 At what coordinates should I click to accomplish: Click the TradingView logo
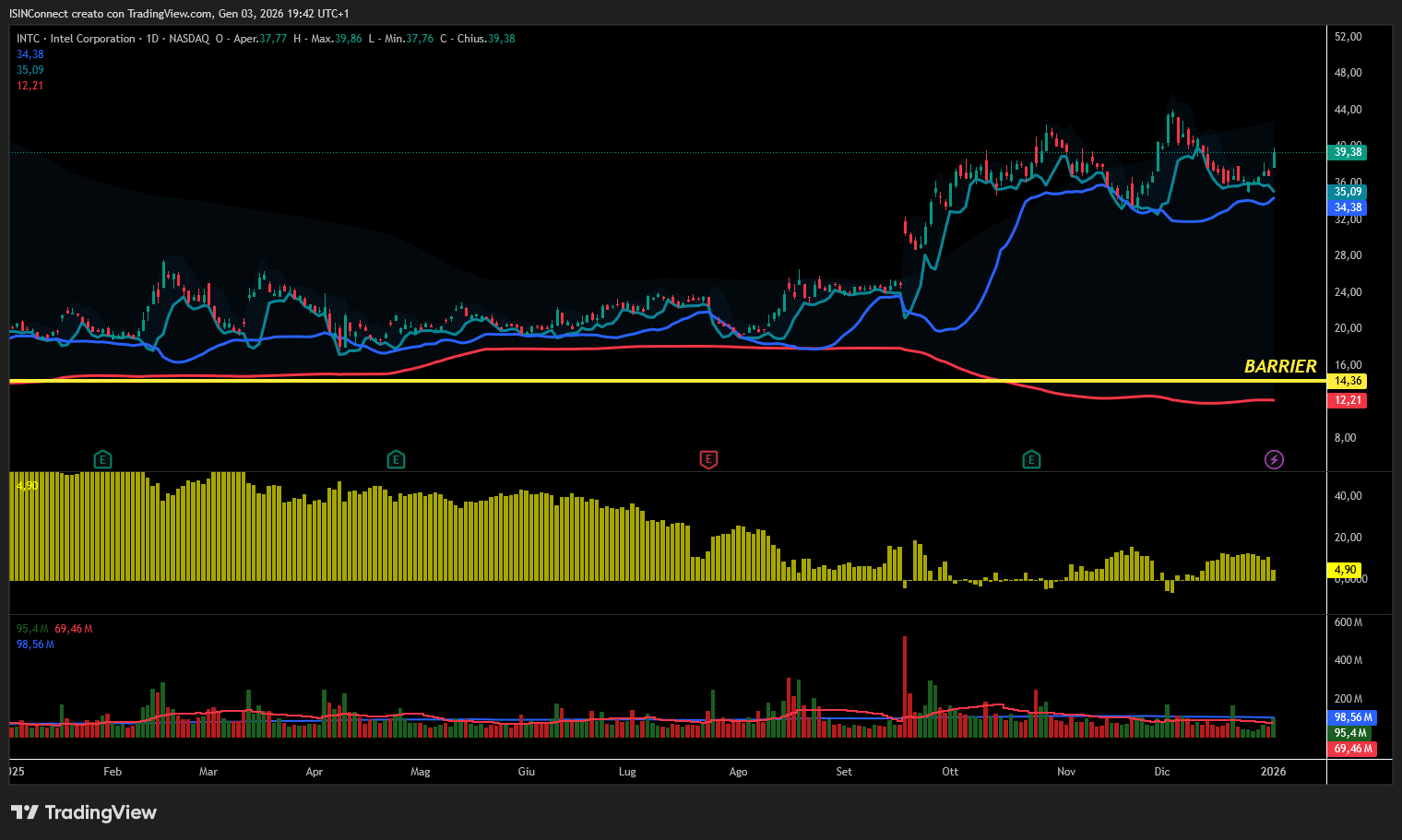pos(84,812)
